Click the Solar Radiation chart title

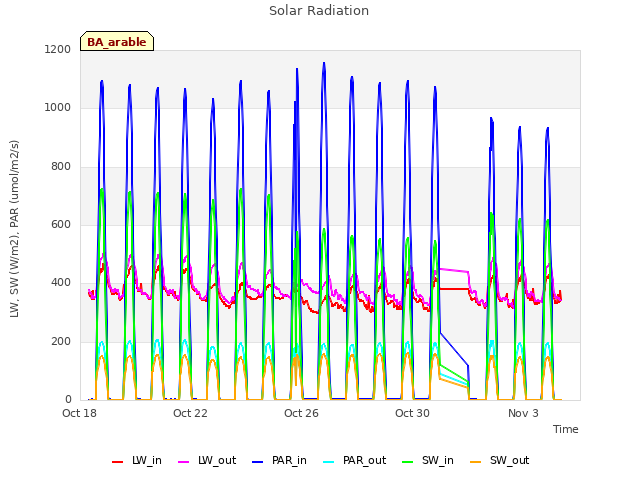click(319, 11)
